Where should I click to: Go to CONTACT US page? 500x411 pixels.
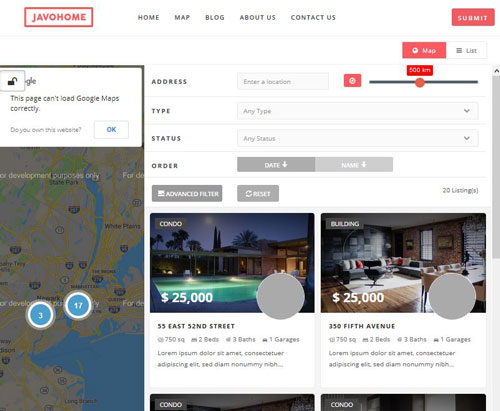click(x=313, y=18)
